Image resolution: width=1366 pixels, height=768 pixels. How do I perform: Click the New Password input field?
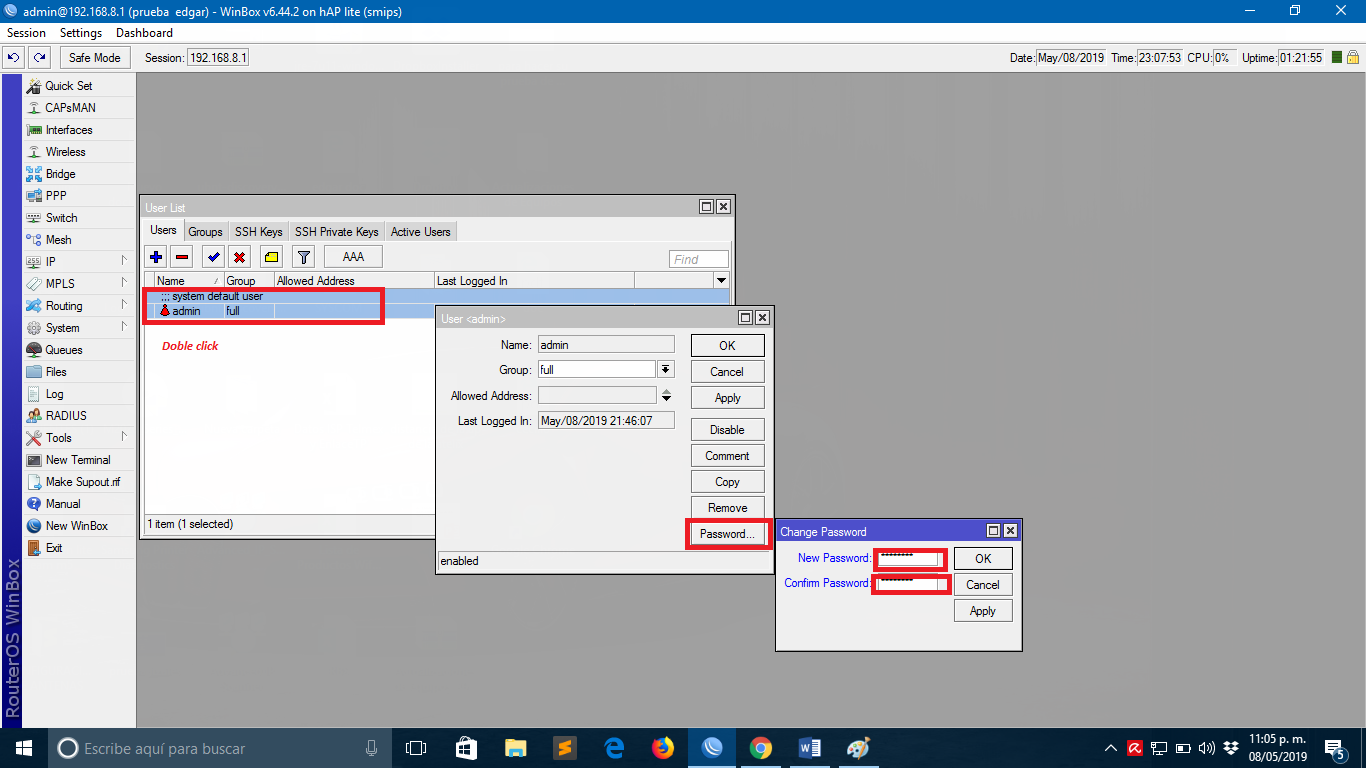click(908, 559)
